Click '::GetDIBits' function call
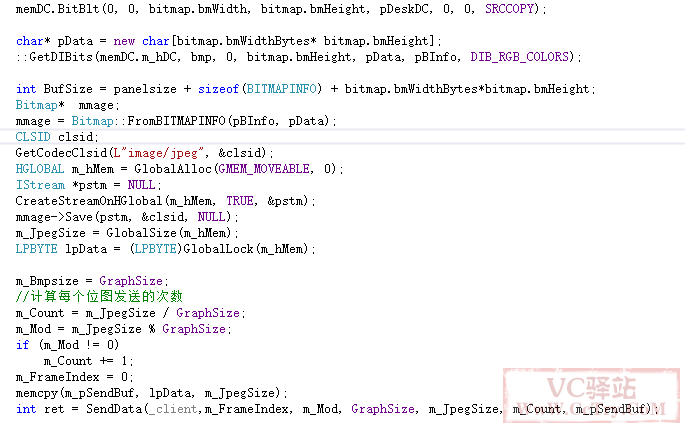685x428 pixels. click(x=54, y=57)
